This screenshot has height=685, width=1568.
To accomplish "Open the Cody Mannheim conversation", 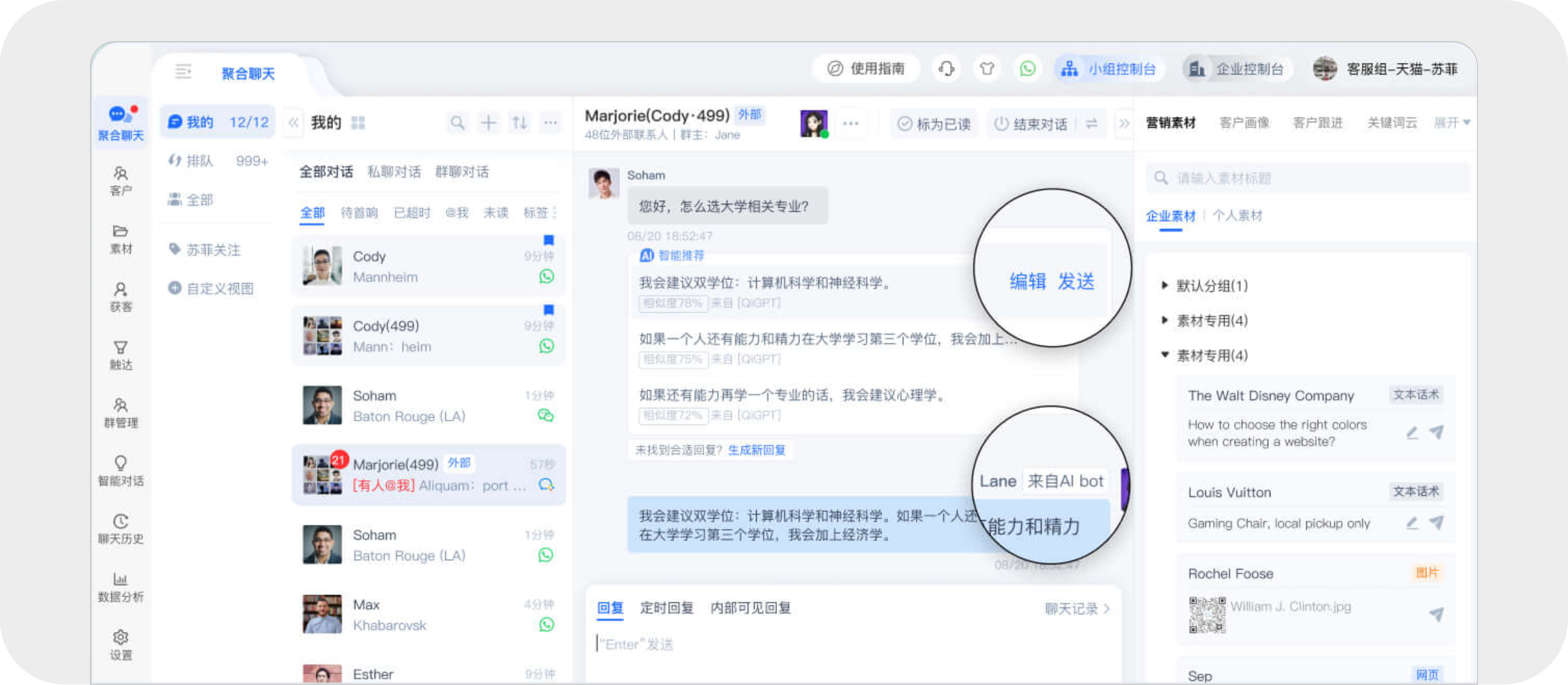I will click(x=428, y=266).
